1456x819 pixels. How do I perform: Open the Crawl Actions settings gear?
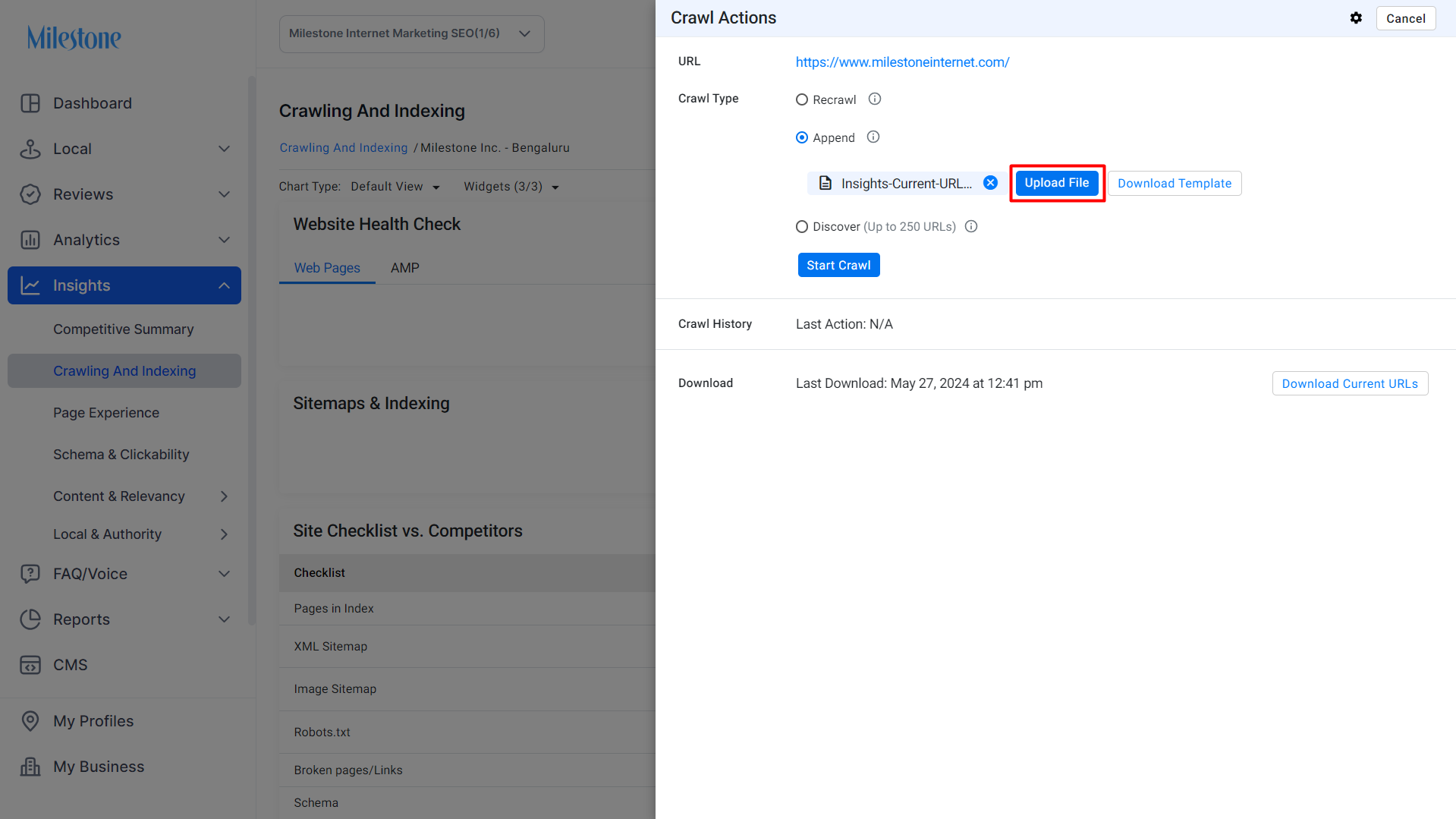pyautogui.click(x=1356, y=18)
